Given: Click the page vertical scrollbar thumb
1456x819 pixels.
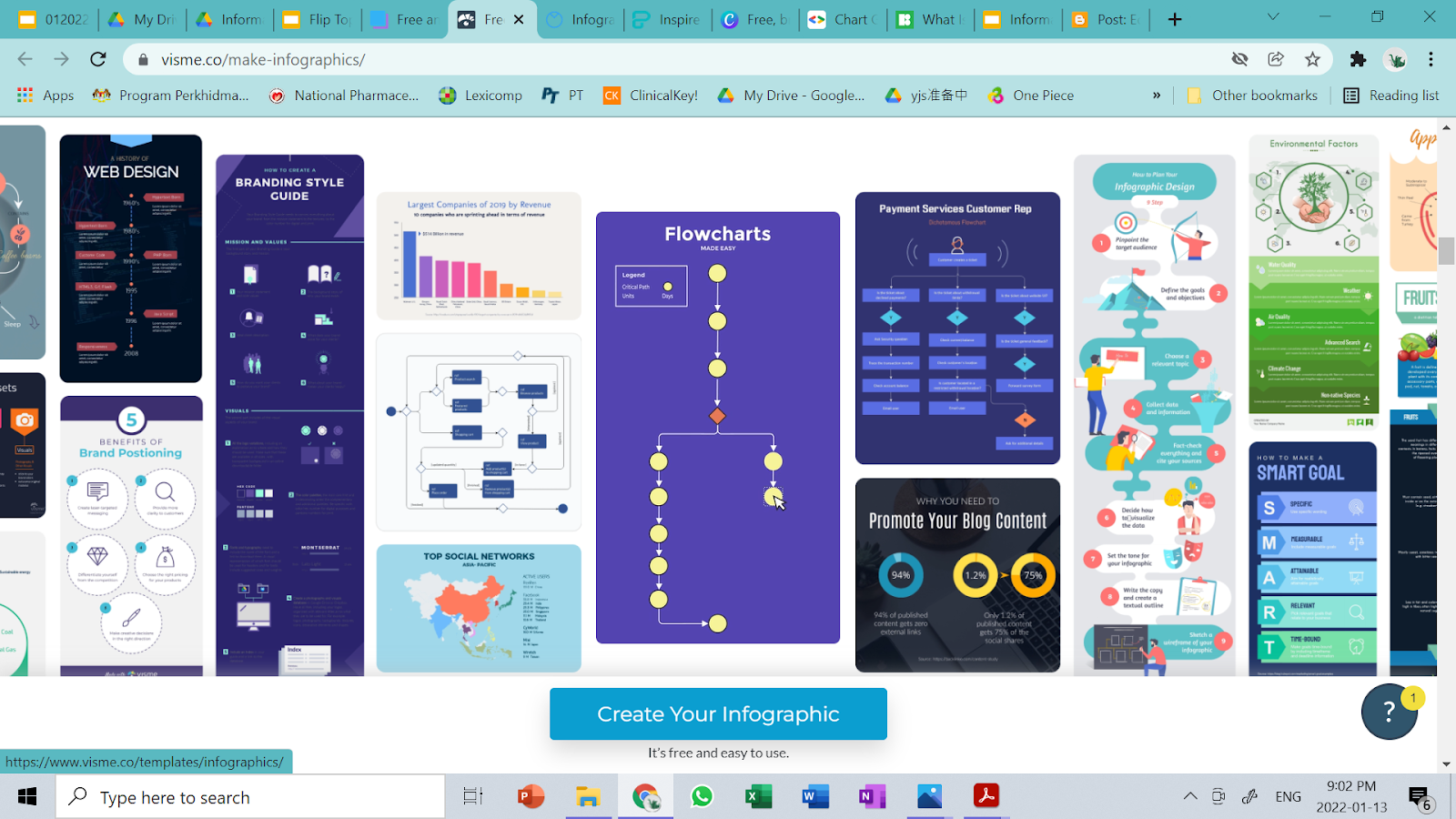Looking at the screenshot, I should tap(1446, 250).
